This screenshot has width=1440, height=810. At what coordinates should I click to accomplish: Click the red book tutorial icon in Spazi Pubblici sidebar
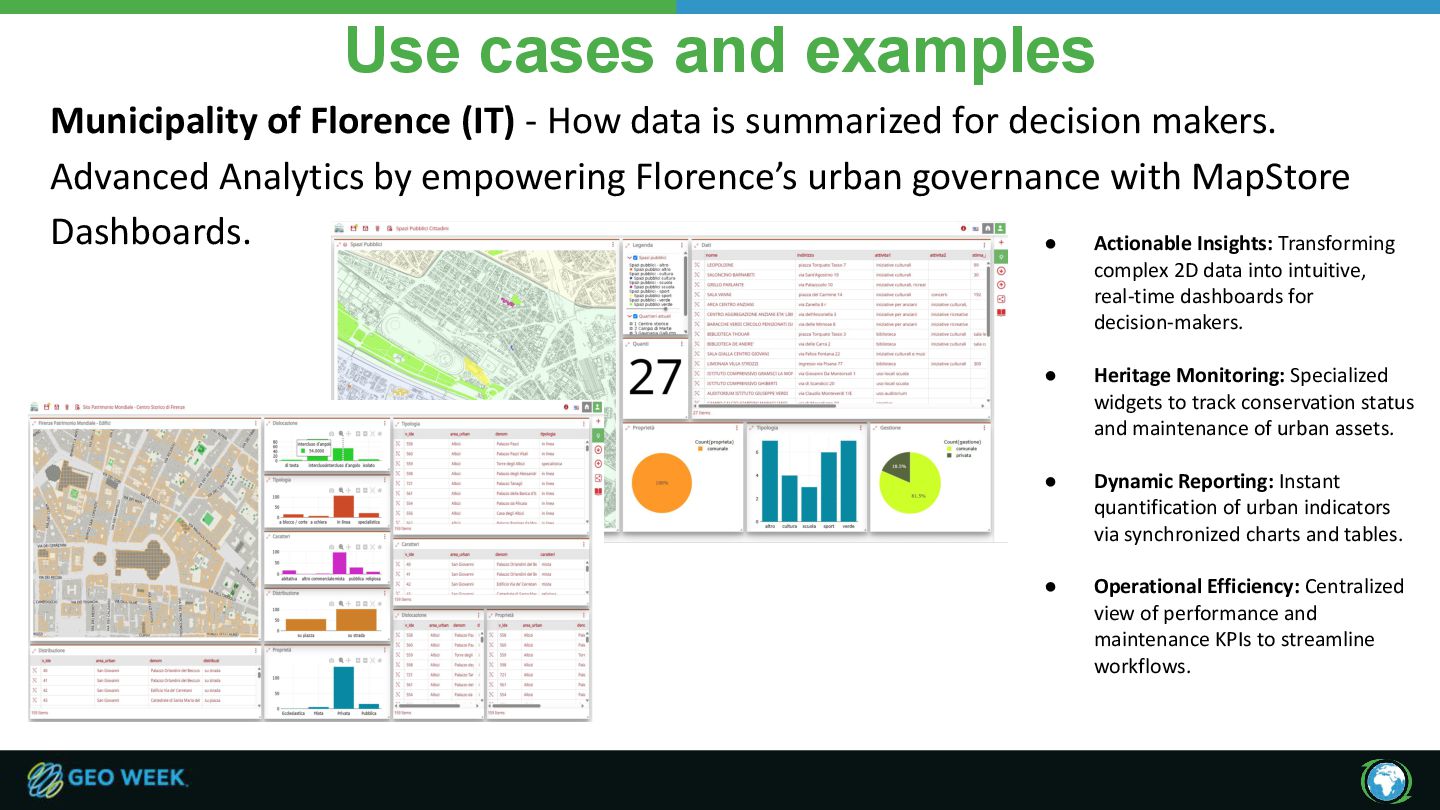point(1001,312)
